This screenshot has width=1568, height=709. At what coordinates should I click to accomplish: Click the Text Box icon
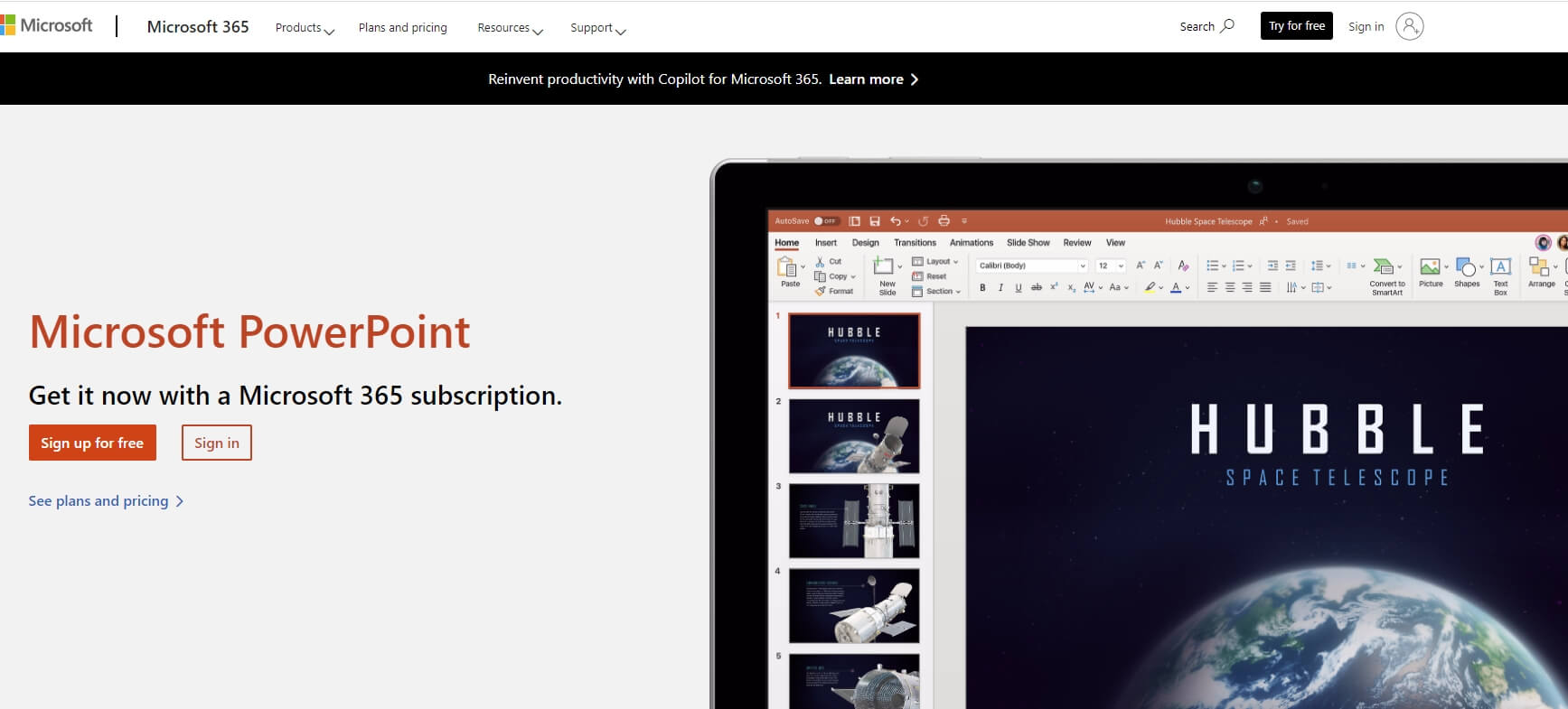pyautogui.click(x=1500, y=268)
